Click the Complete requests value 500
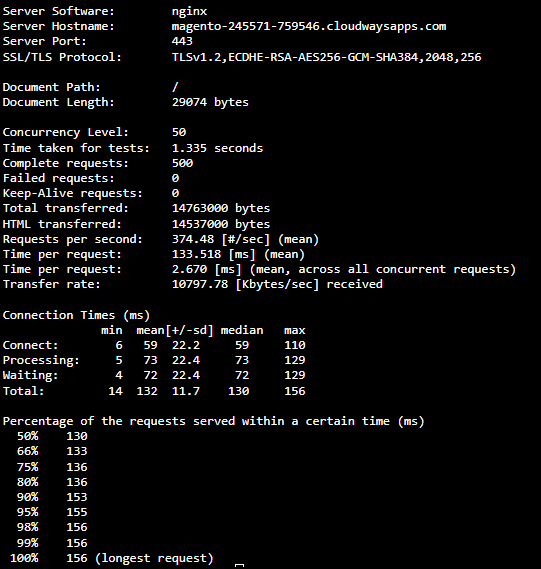The width and height of the screenshot is (541, 569). point(182,163)
